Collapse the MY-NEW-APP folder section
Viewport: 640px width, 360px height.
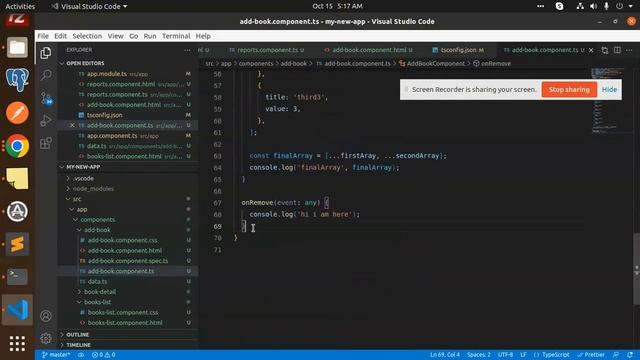[83, 167]
